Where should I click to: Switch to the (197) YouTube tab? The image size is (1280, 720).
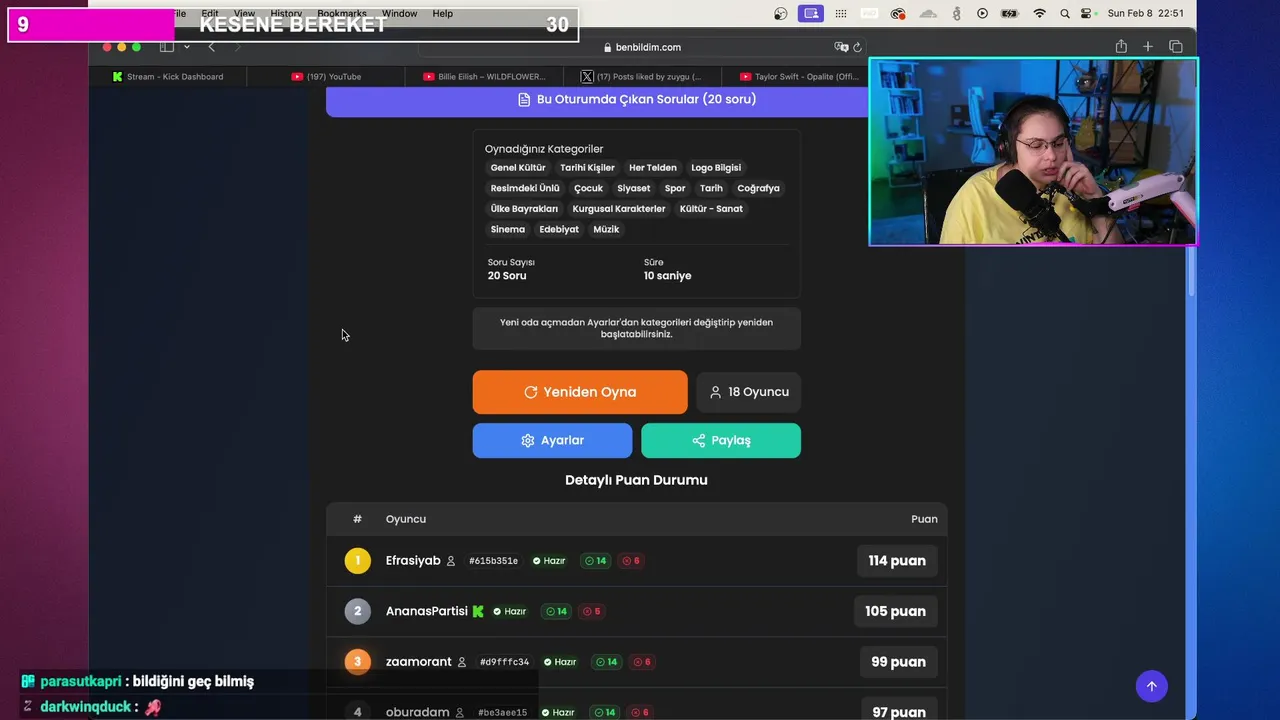pyautogui.click(x=326, y=76)
